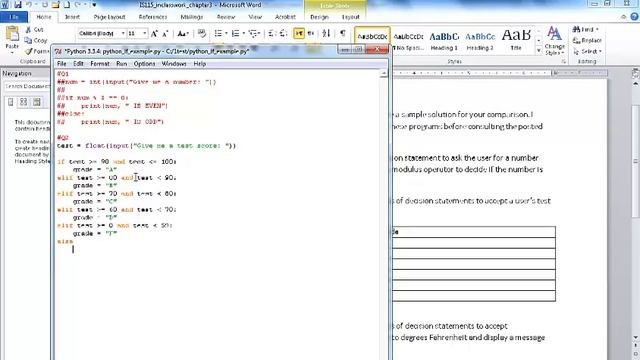Open Run menu in IDLE editor
640x360 pixels.
coord(122,64)
